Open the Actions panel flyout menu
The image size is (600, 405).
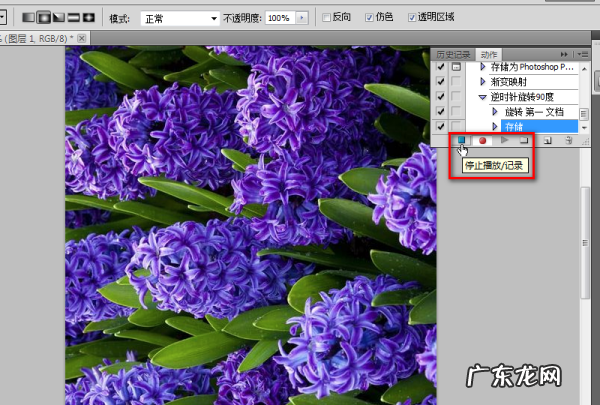pyautogui.click(x=582, y=54)
